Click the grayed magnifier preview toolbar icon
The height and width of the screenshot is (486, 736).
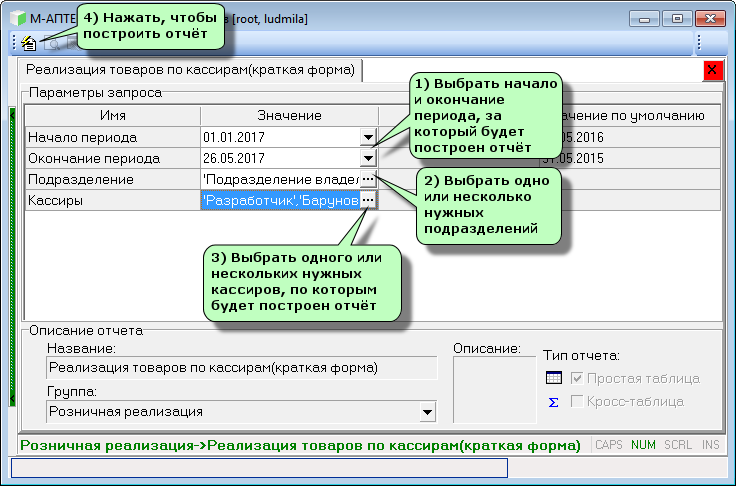[x=53, y=44]
